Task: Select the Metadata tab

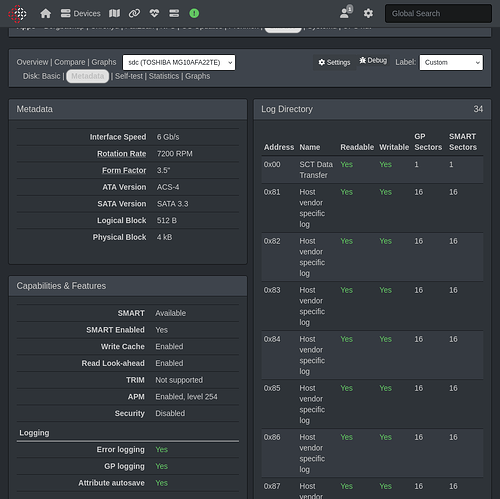Action: point(88,76)
